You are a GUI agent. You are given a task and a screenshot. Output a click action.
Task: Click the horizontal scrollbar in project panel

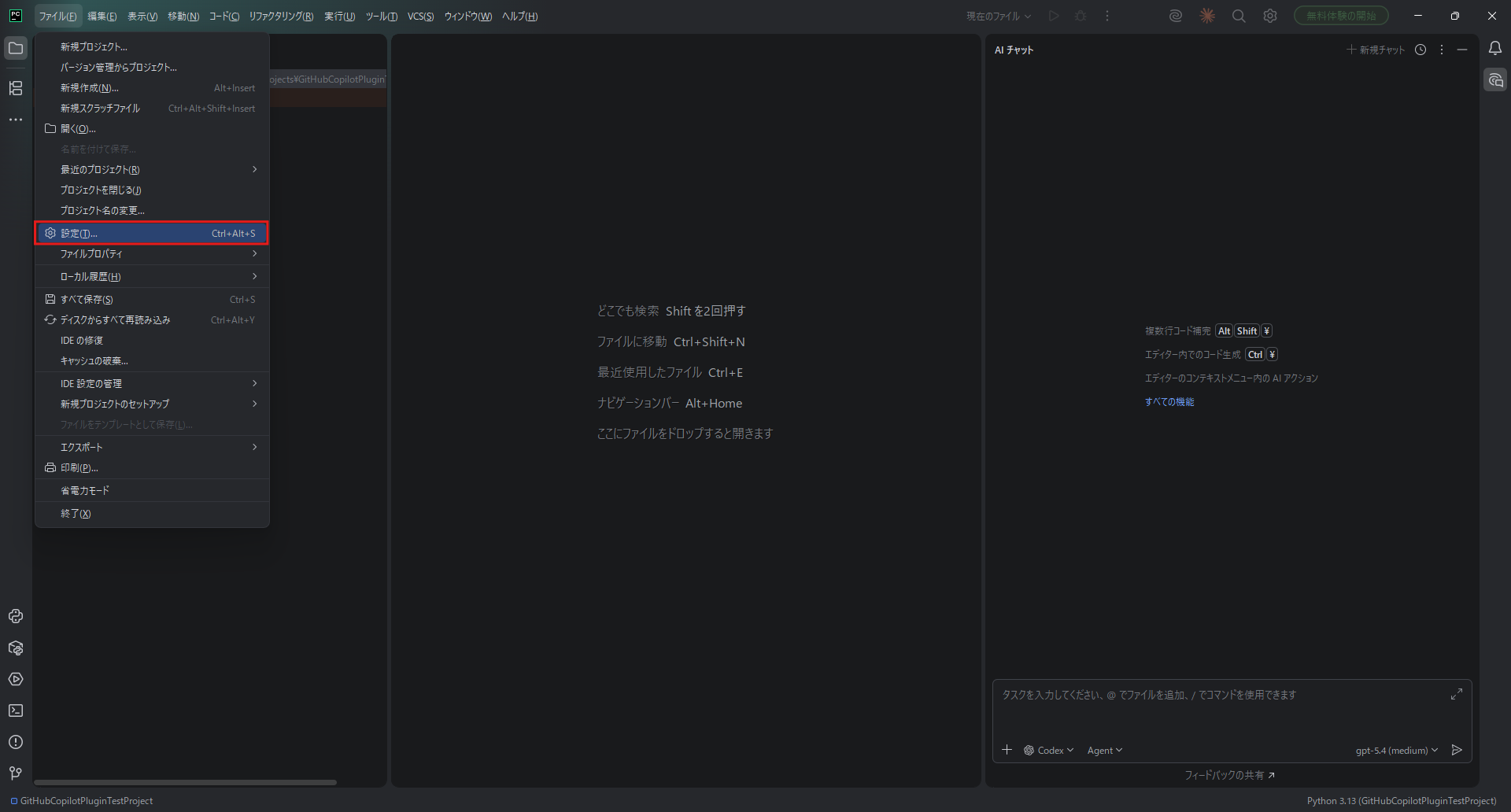[185, 782]
